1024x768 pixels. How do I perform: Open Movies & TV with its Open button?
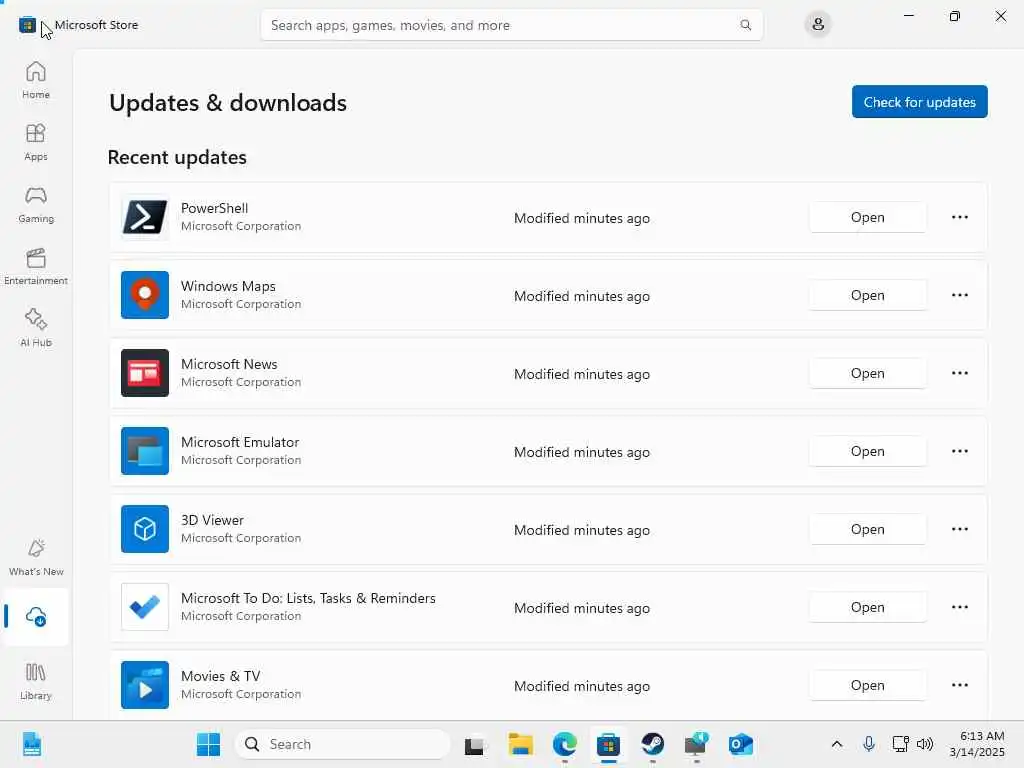point(867,685)
